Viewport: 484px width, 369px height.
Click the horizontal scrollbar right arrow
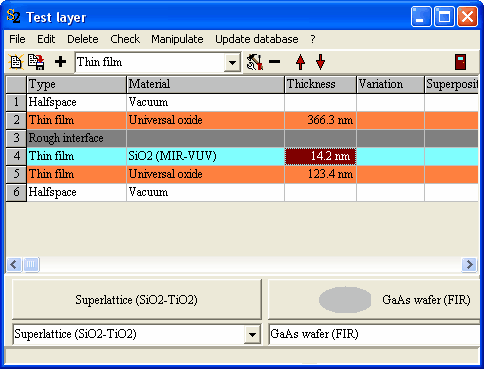click(x=469, y=265)
